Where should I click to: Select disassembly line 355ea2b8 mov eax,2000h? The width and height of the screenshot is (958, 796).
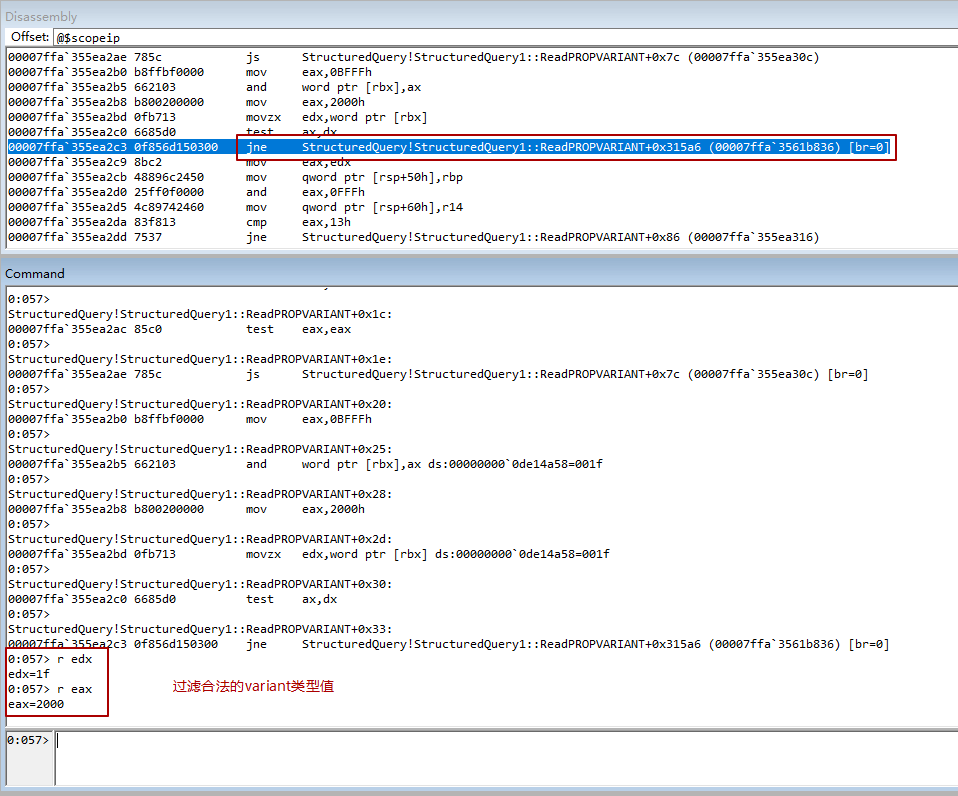186,102
